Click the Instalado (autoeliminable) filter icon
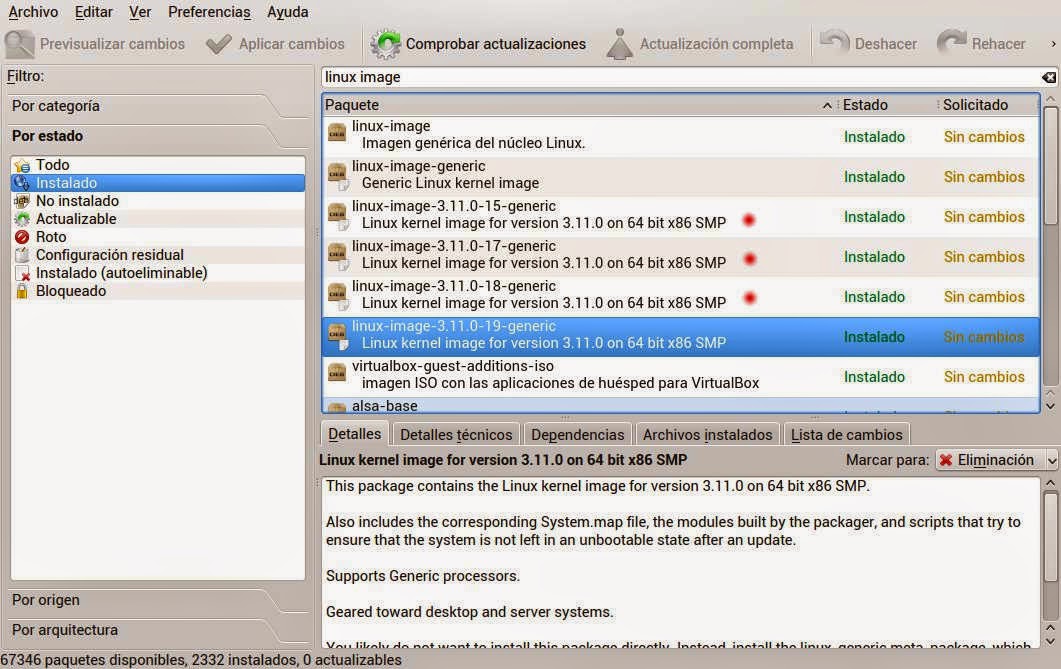The height and width of the screenshot is (669, 1061). (22, 273)
